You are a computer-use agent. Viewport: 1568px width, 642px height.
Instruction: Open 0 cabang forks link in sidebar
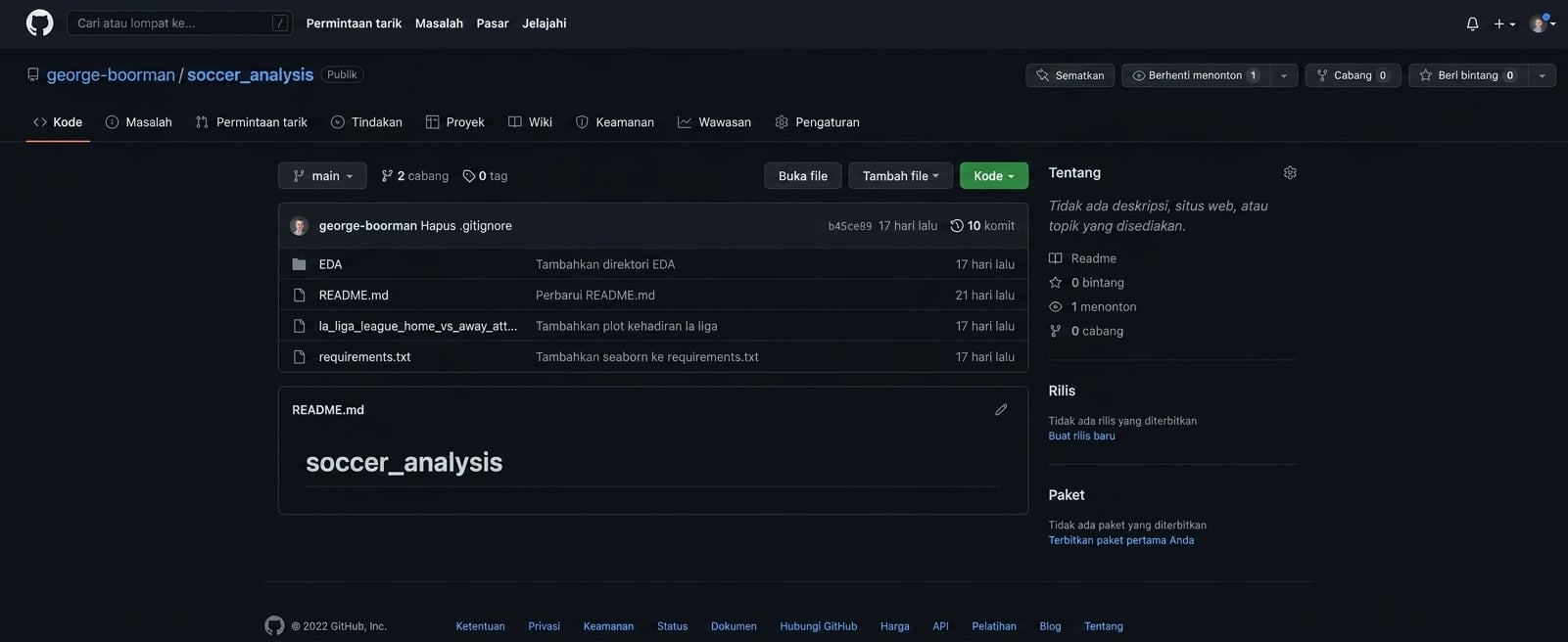[x=1086, y=332]
